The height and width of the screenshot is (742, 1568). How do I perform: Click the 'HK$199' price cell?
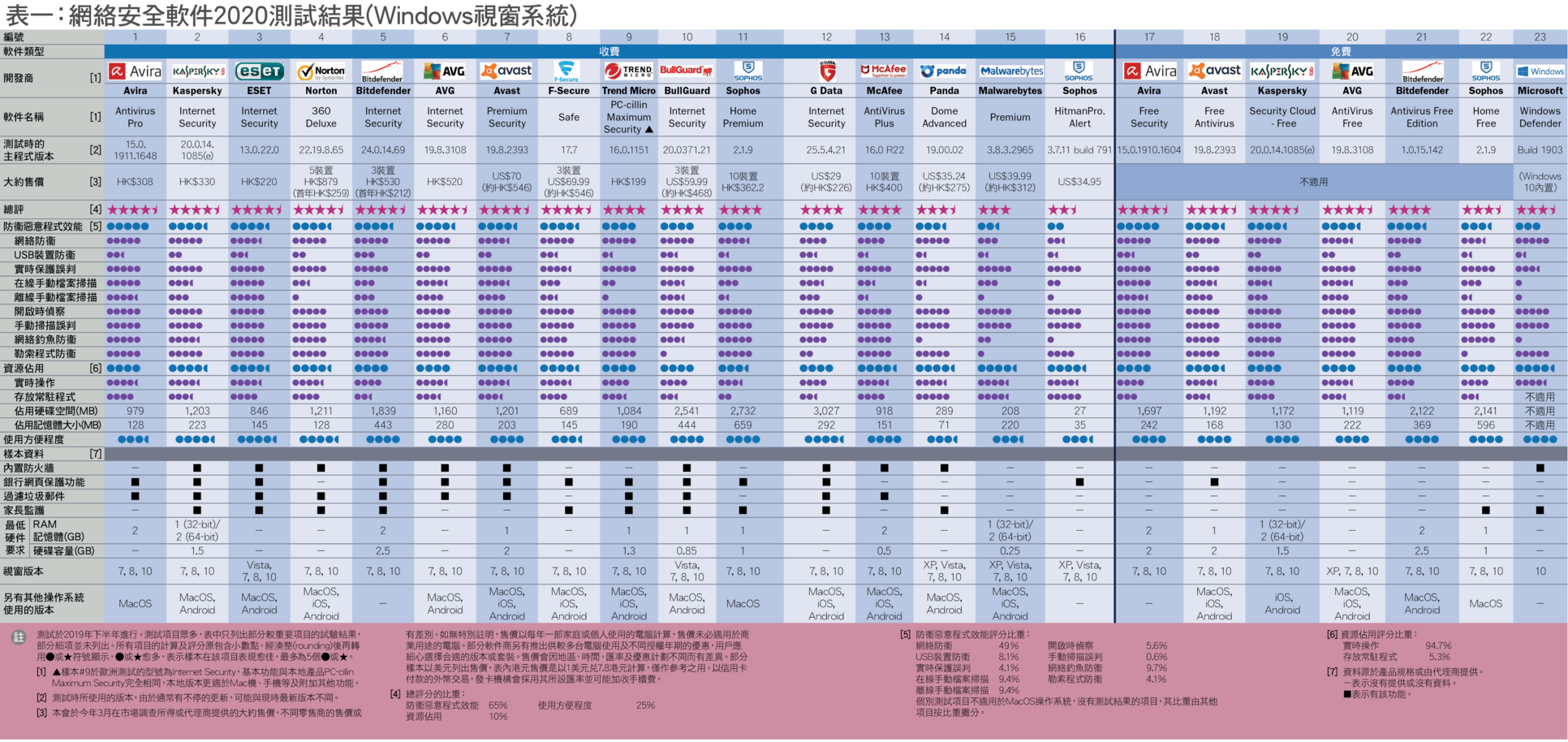coord(629,182)
